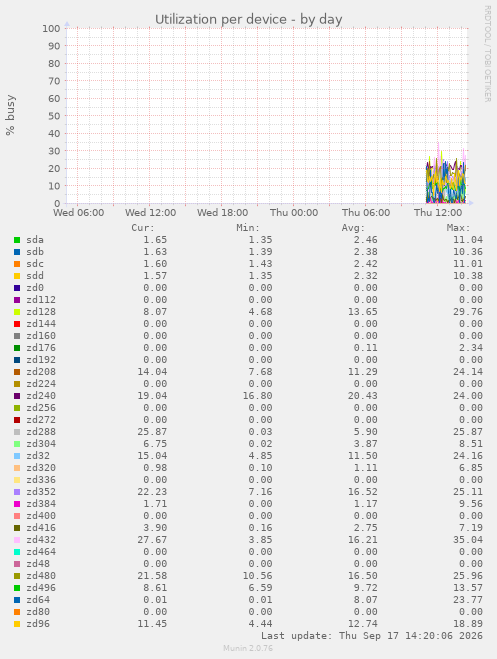497x659 pixels.
Task: Click the 'Cur:' column header
Action: [143, 228]
